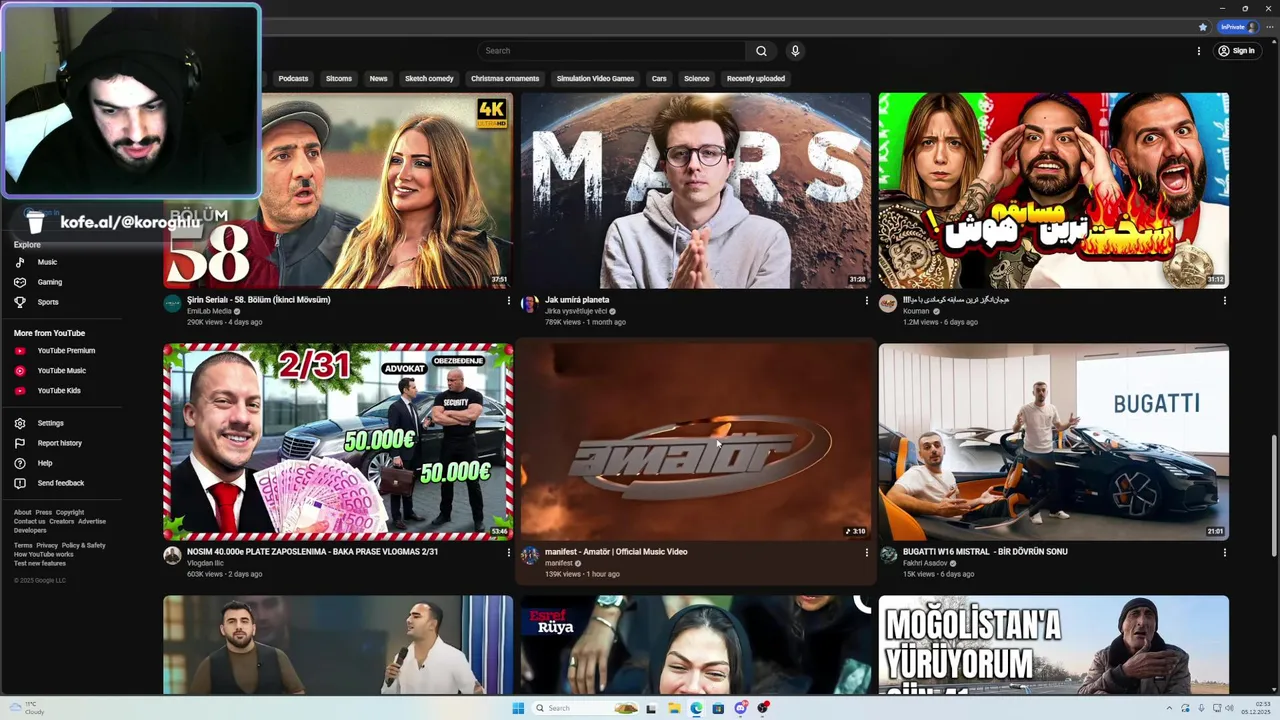Image resolution: width=1280 pixels, height=720 pixels.
Task: Open the title 'manifest - Amatör | Official Music Video'
Action: (616, 552)
